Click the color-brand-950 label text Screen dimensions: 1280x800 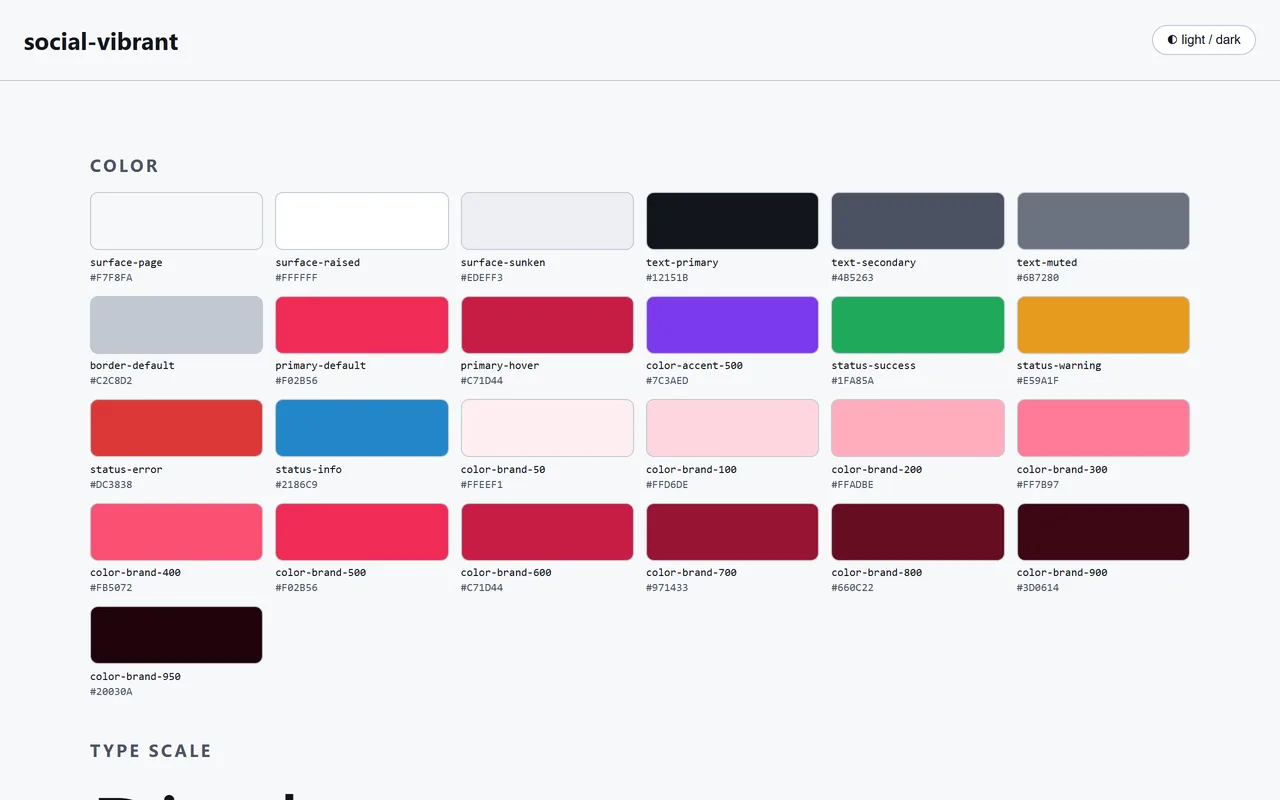[x=136, y=677]
